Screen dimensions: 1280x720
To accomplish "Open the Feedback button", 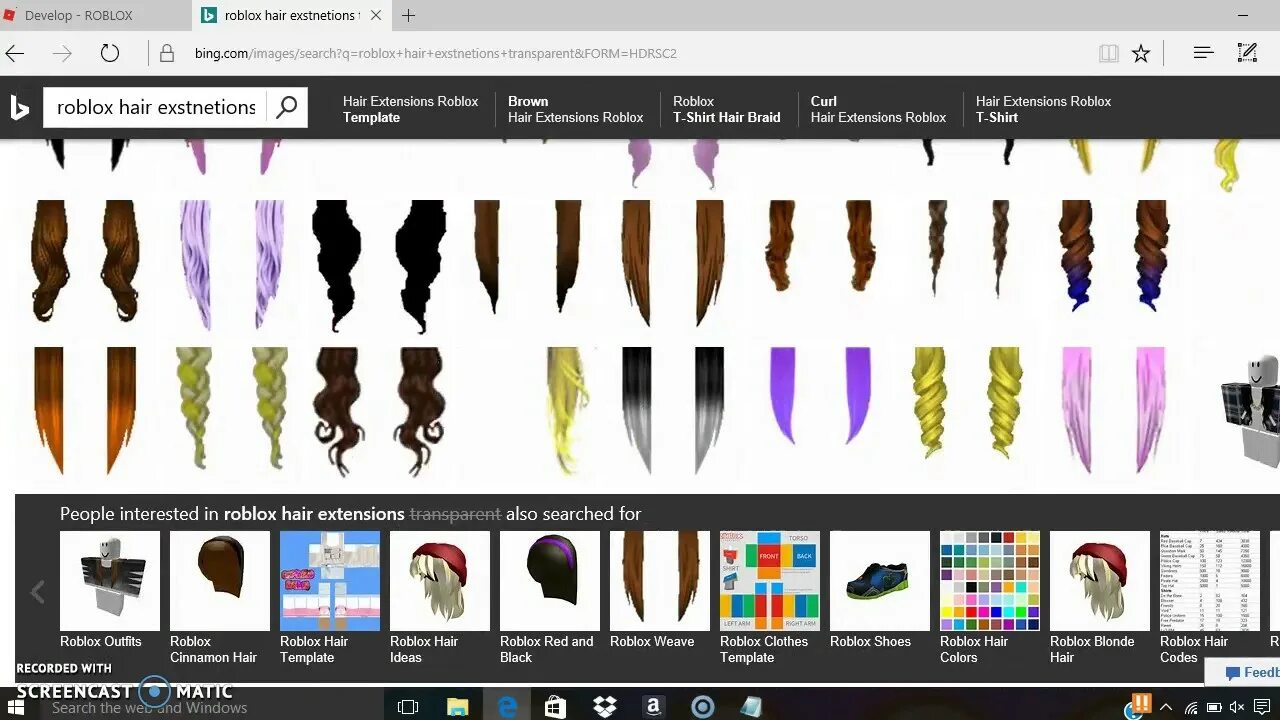I will (1243, 672).
